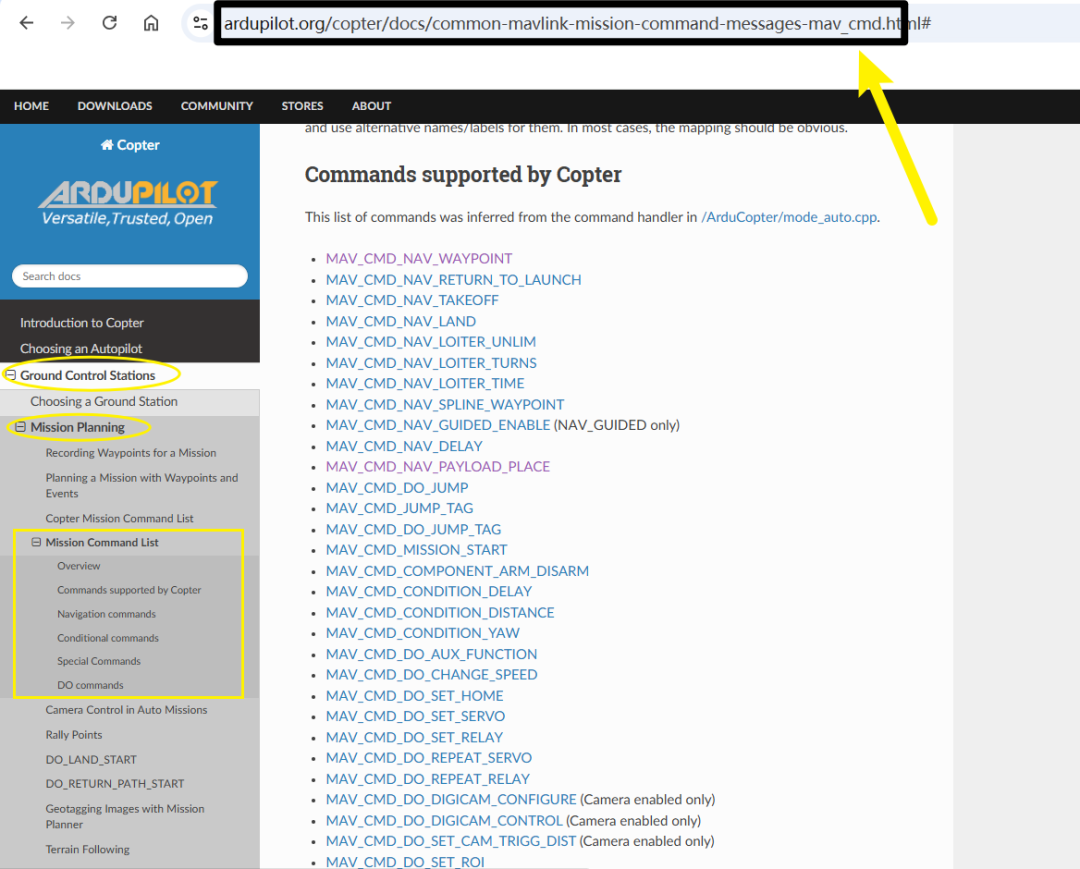Open the COMMUNITY menu item
The width and height of the screenshot is (1080, 869).
pyautogui.click(x=217, y=106)
